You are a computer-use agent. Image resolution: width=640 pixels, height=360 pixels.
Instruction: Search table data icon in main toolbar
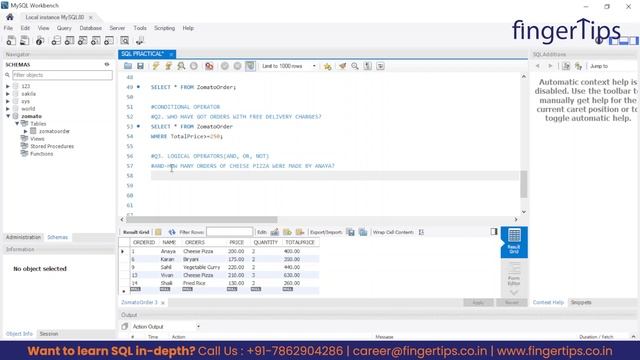tap(124, 40)
